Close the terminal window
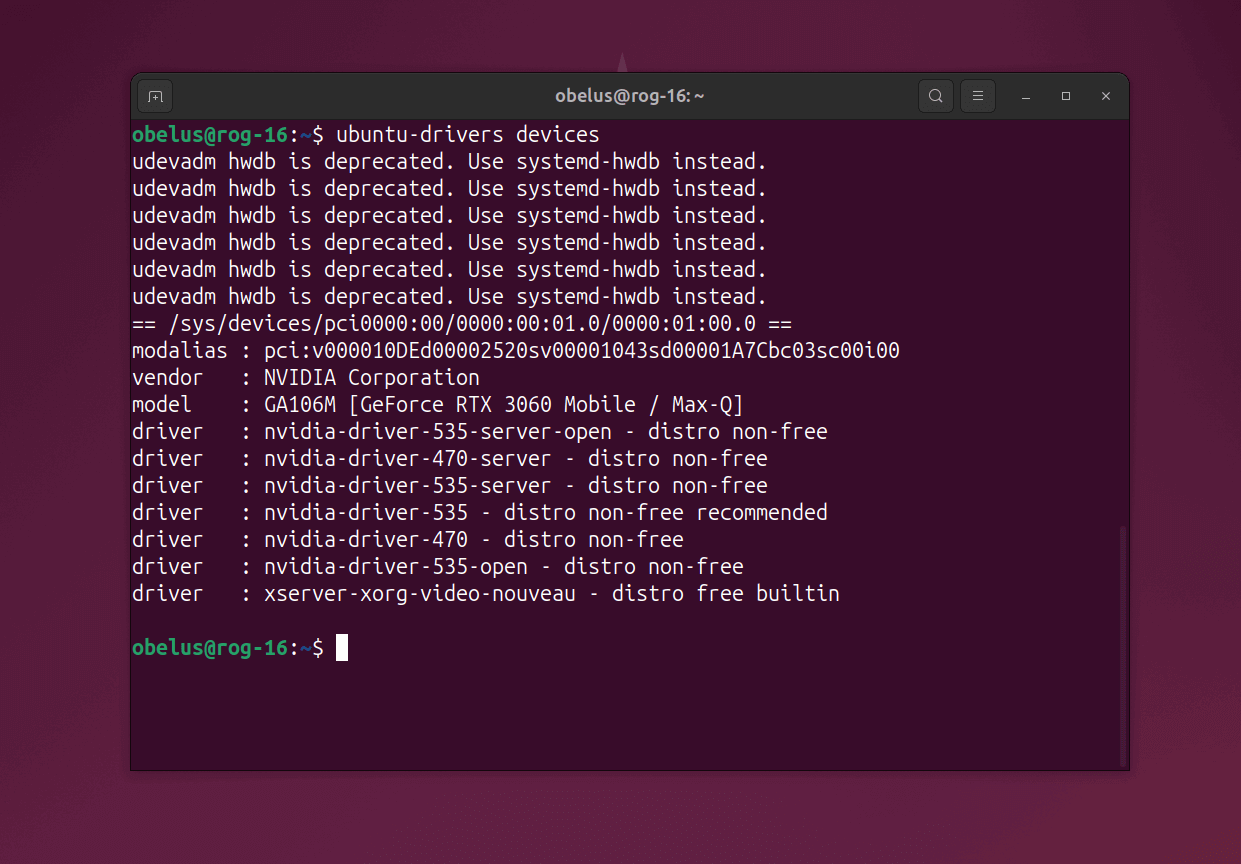 point(1106,96)
